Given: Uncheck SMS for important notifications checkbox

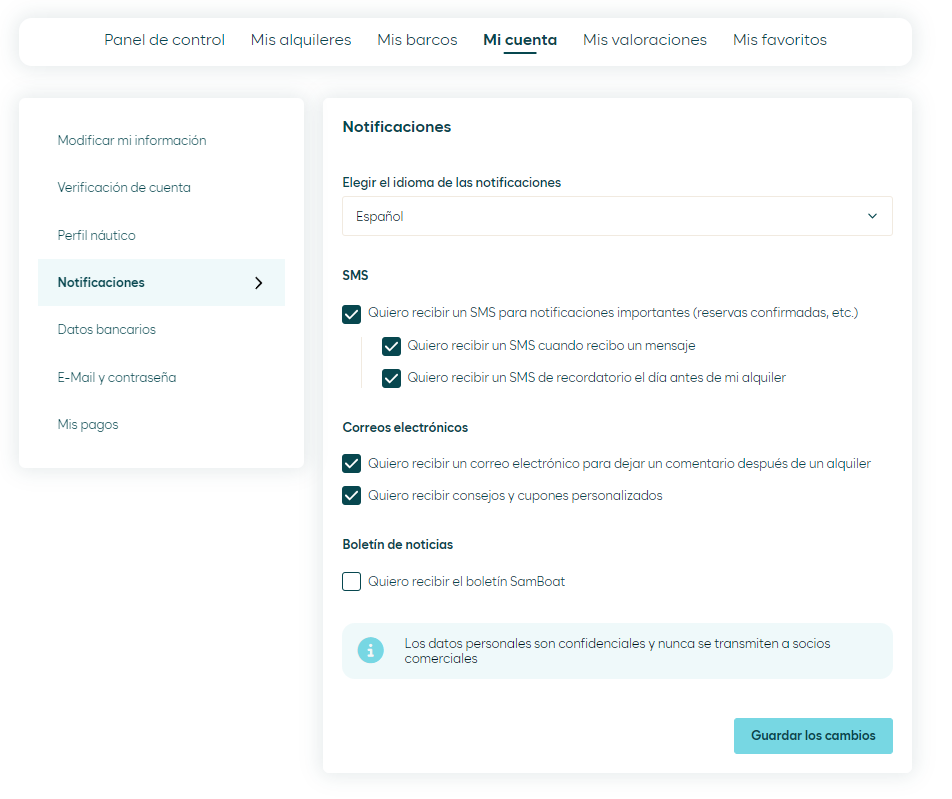Looking at the screenshot, I should 352,314.
